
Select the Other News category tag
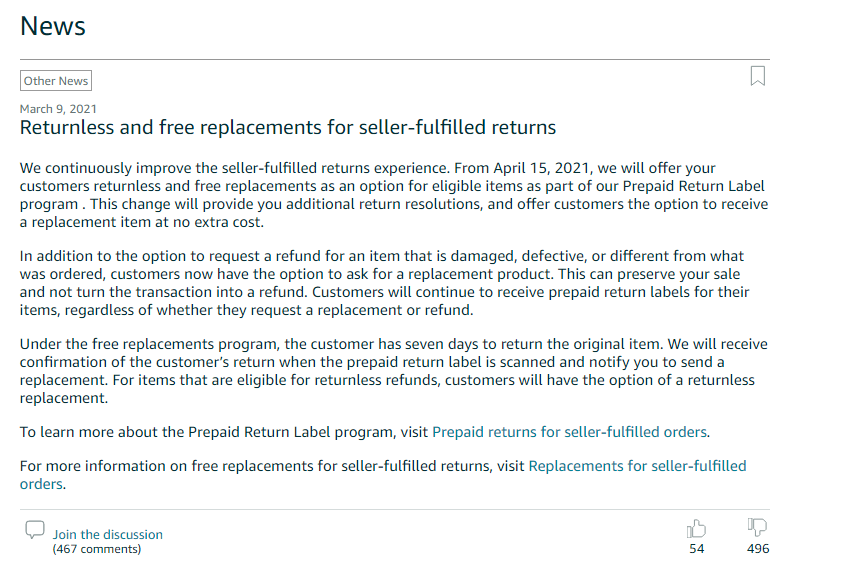click(x=56, y=81)
